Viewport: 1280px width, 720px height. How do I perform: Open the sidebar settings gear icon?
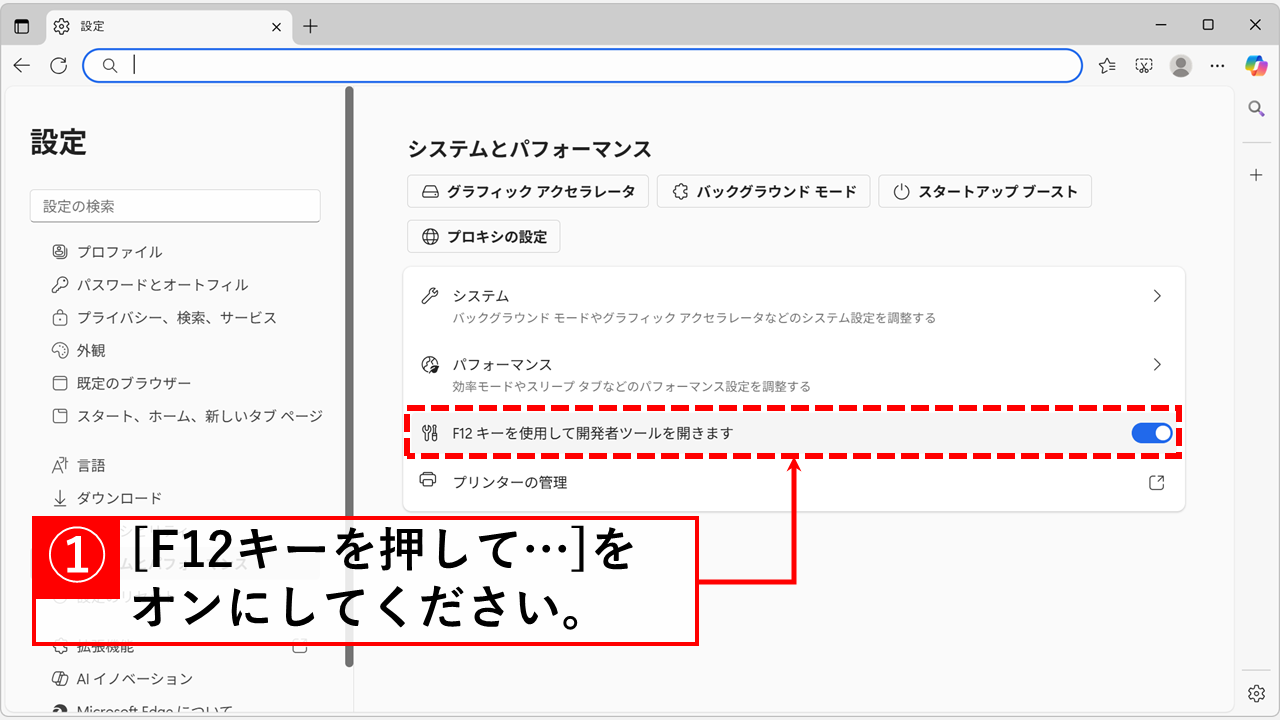pyautogui.click(x=1255, y=692)
